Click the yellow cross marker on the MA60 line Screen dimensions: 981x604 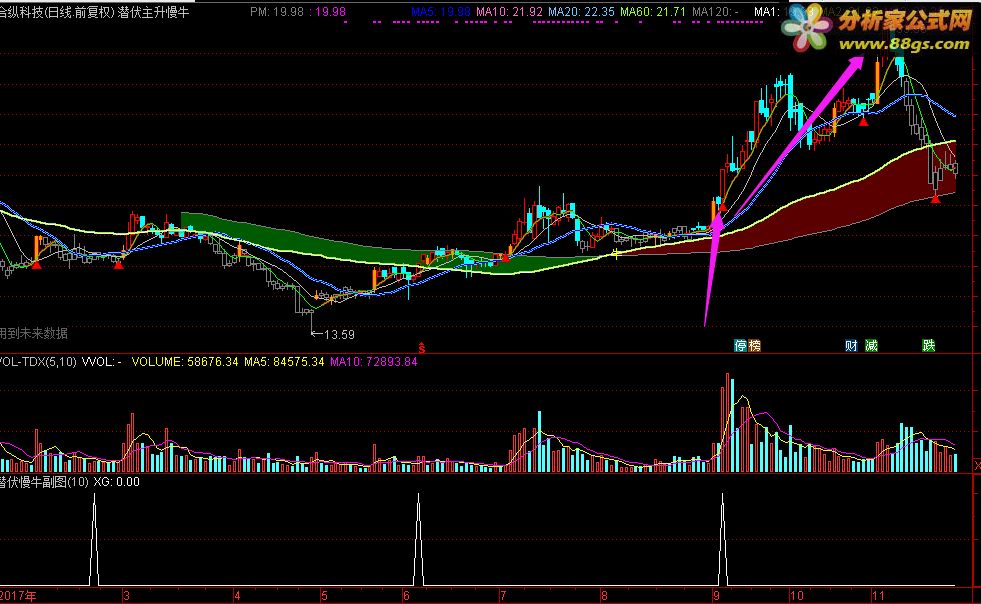616,253
